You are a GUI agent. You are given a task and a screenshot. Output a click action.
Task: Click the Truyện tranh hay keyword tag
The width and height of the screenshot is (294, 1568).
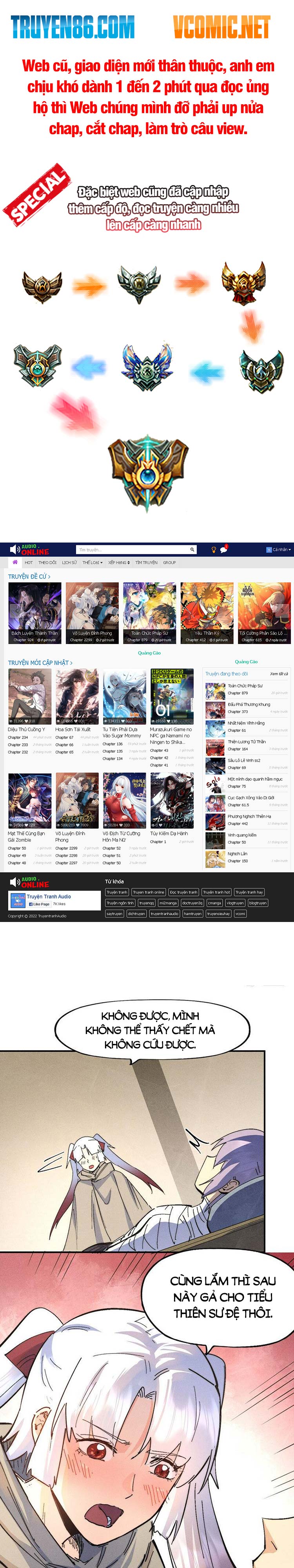pos(250,892)
